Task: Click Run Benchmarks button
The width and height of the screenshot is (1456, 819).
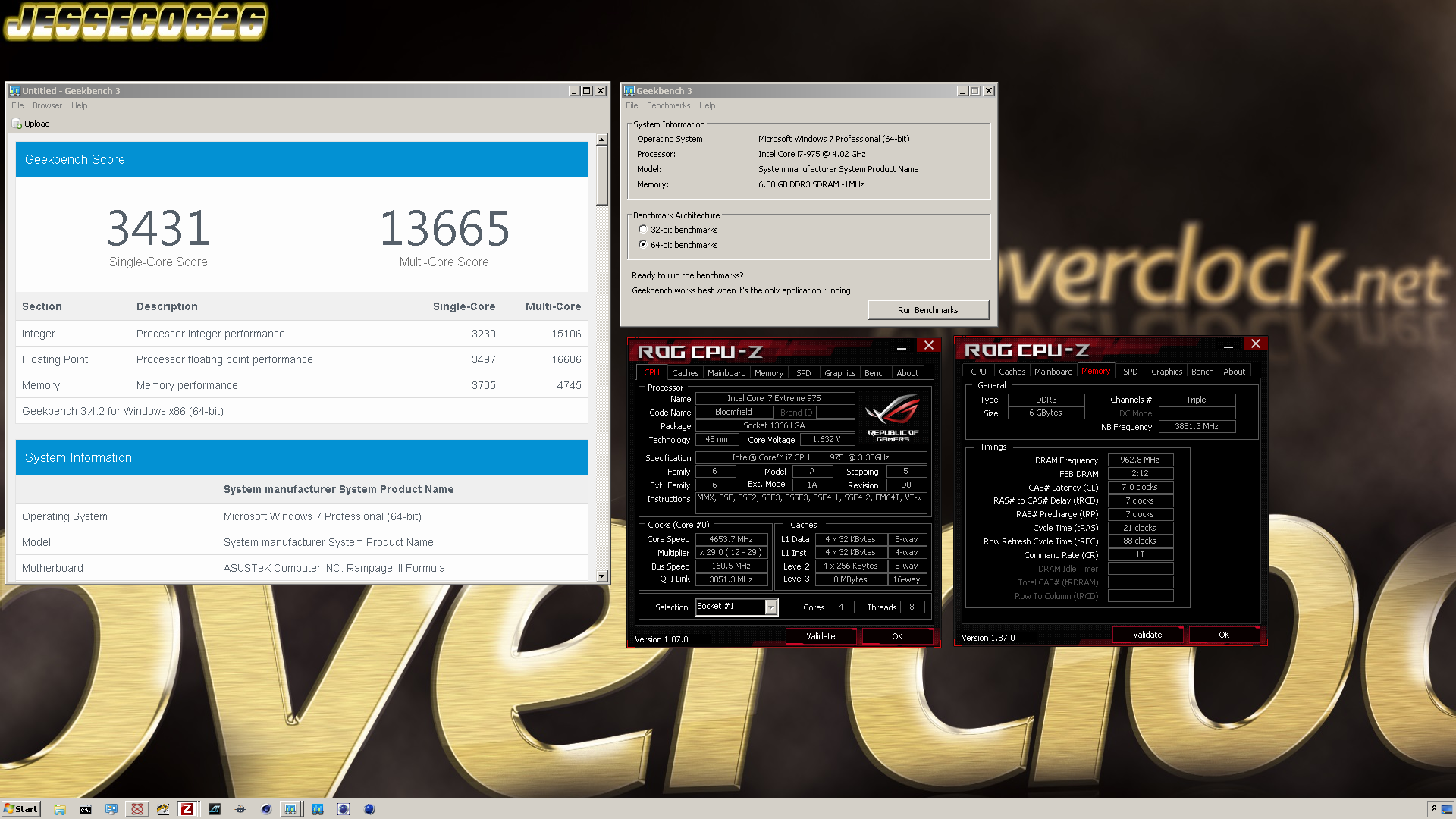Action: 928,310
